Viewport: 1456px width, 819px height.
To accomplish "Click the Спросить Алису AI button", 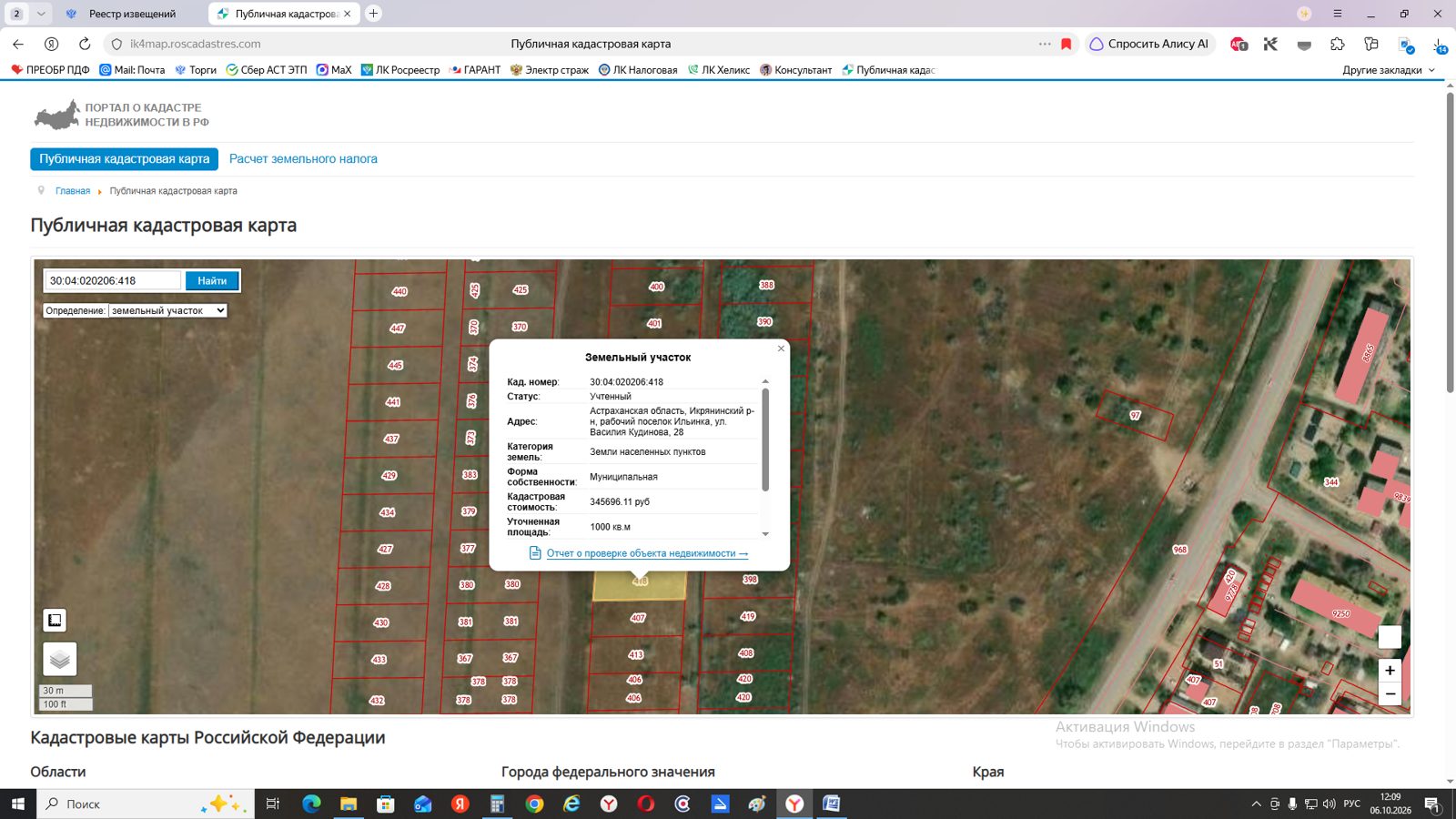I will click(1149, 44).
